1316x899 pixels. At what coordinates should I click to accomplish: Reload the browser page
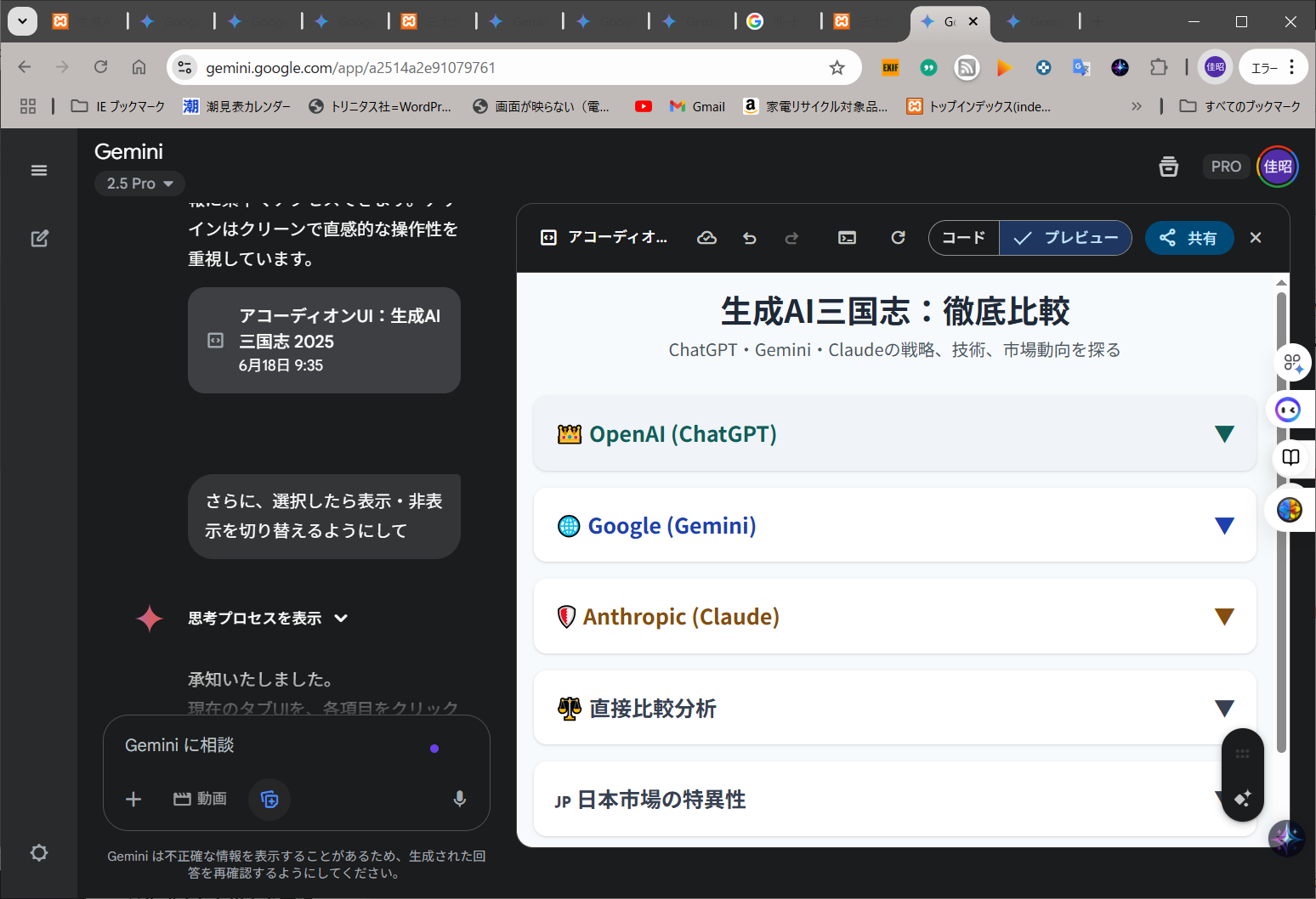point(100,67)
